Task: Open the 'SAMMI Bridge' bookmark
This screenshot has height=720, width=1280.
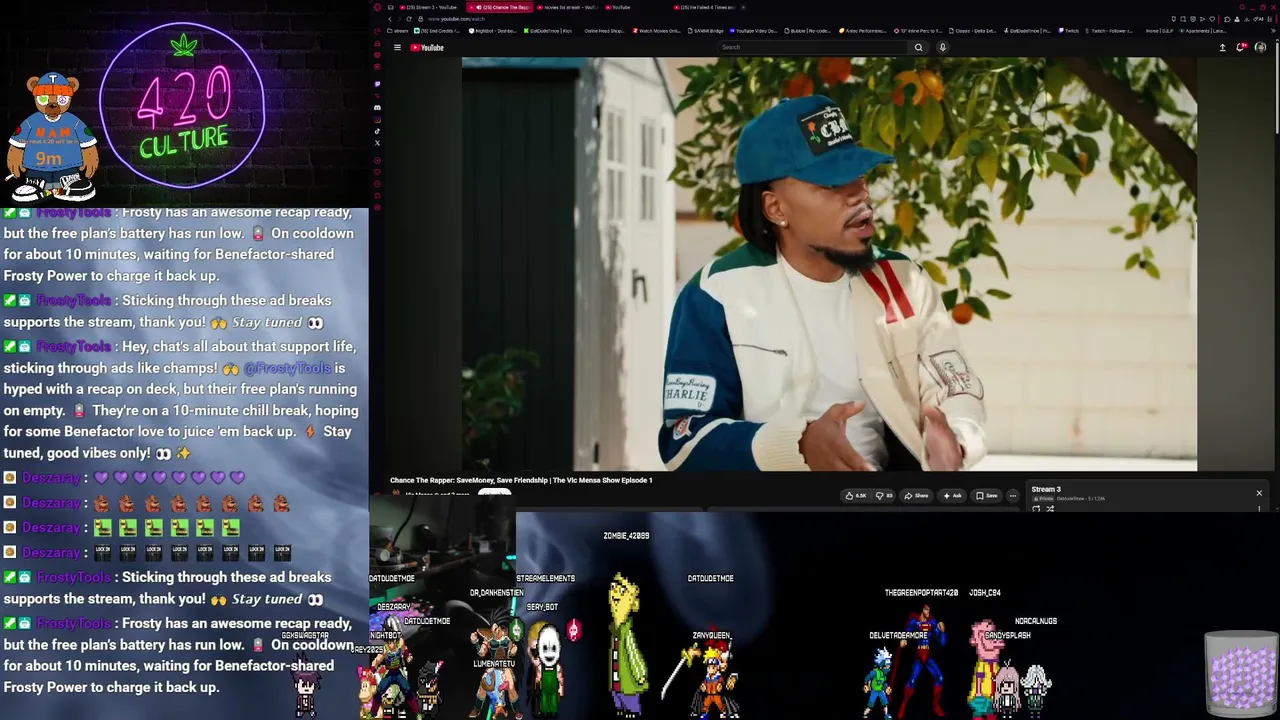Action: click(x=706, y=31)
